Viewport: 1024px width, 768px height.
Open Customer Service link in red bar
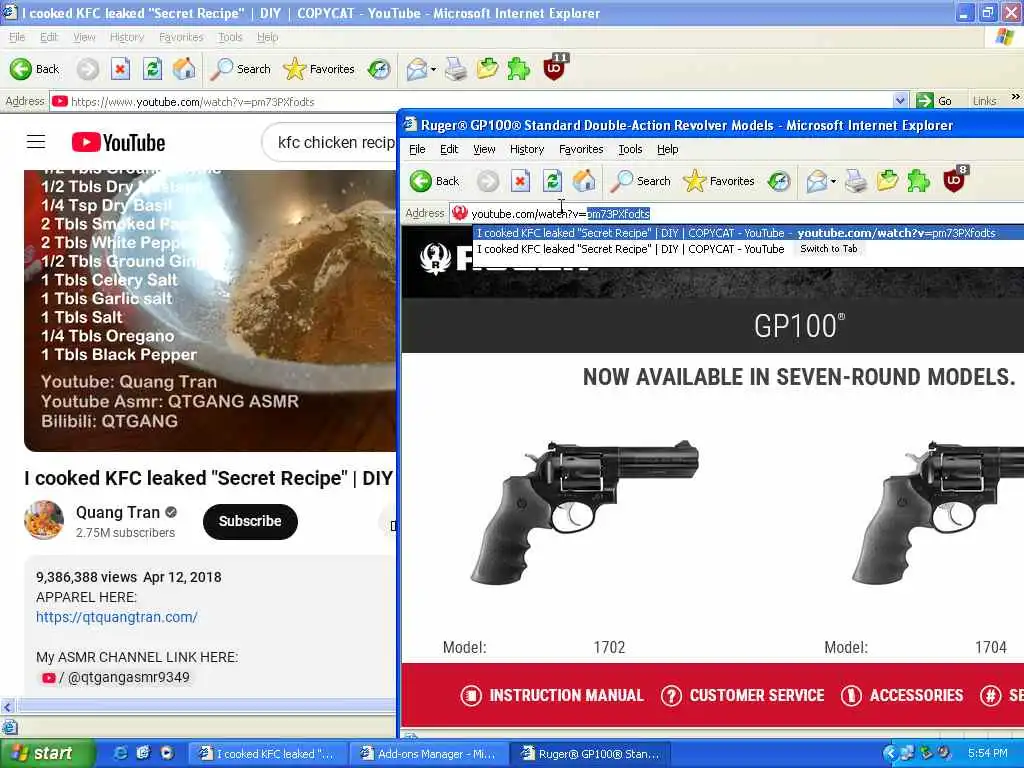[x=743, y=696]
